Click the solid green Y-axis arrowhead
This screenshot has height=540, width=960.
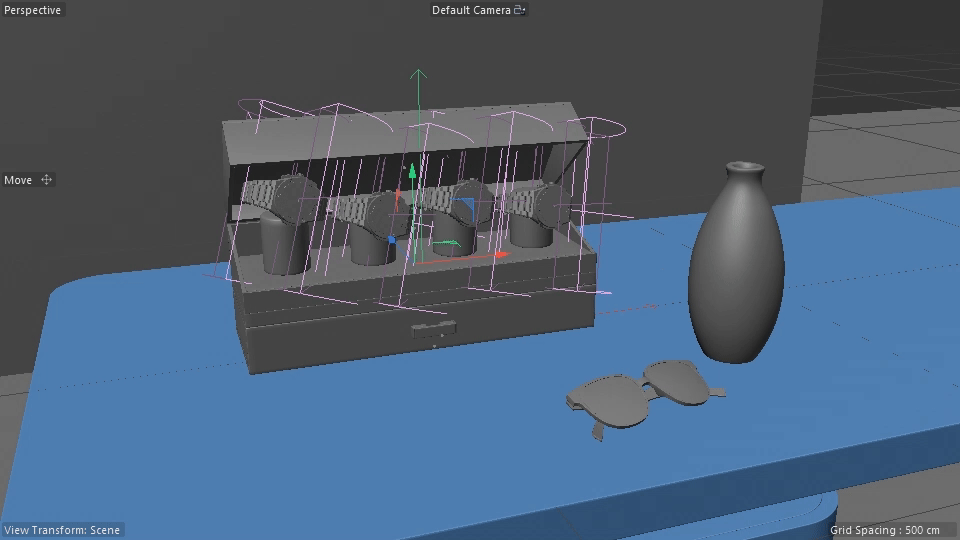(411, 172)
